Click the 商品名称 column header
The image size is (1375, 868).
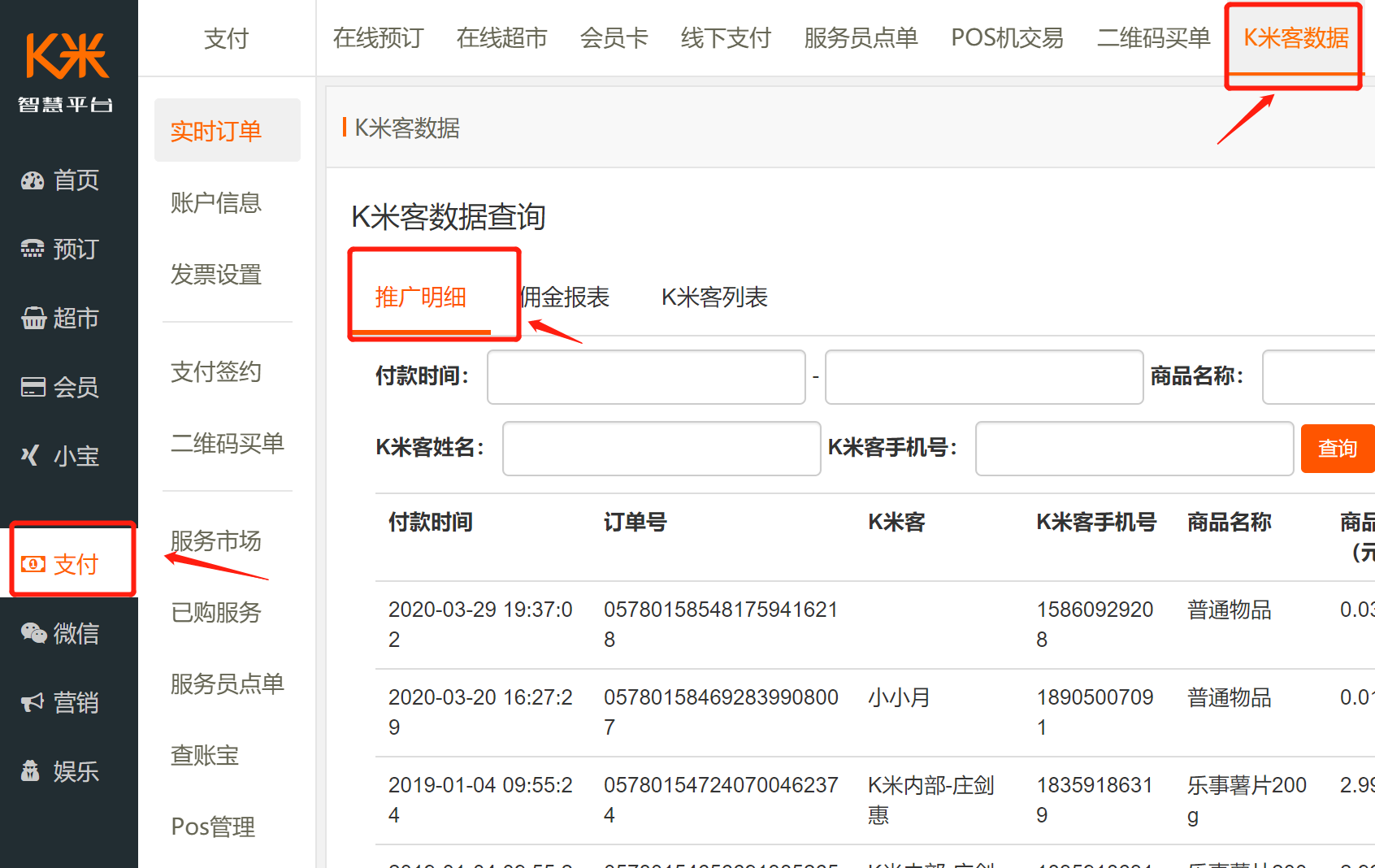(x=1230, y=522)
